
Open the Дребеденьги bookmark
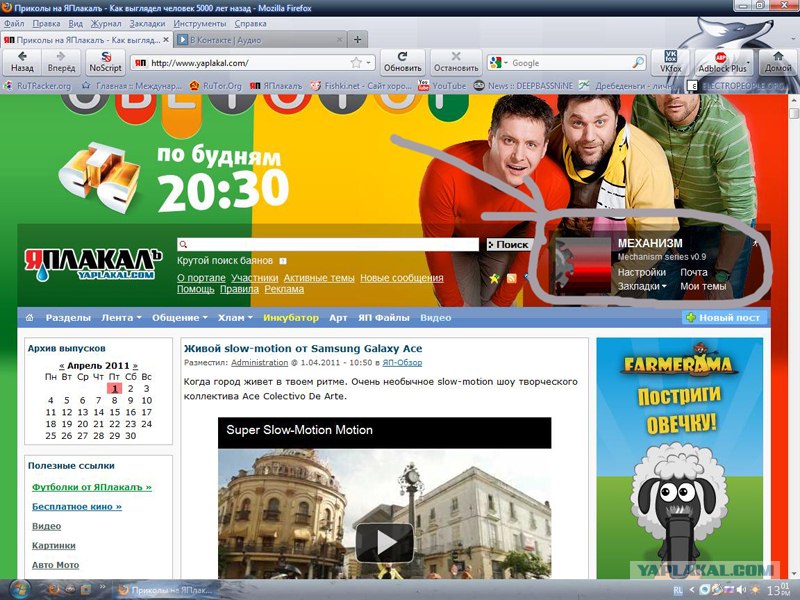(x=628, y=86)
